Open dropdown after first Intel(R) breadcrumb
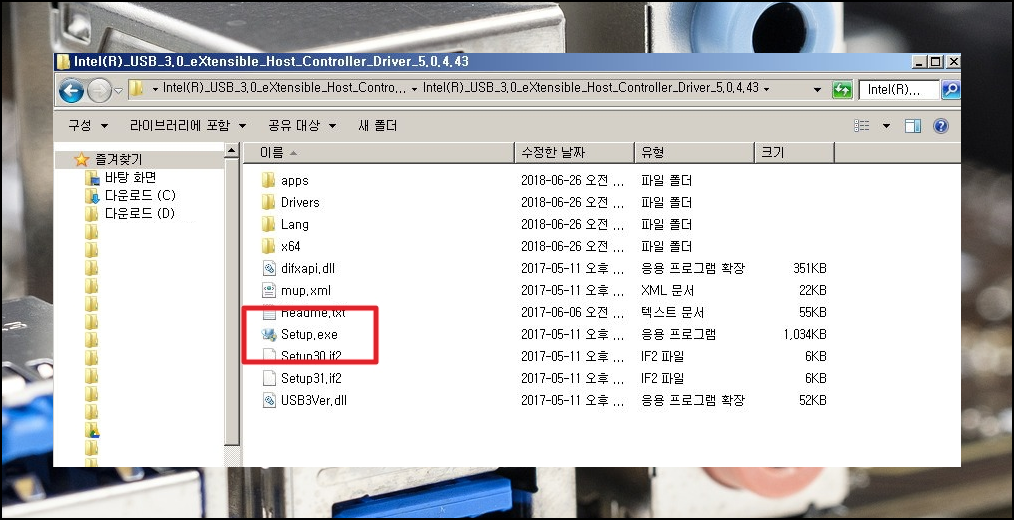1014x520 pixels. coord(414,89)
